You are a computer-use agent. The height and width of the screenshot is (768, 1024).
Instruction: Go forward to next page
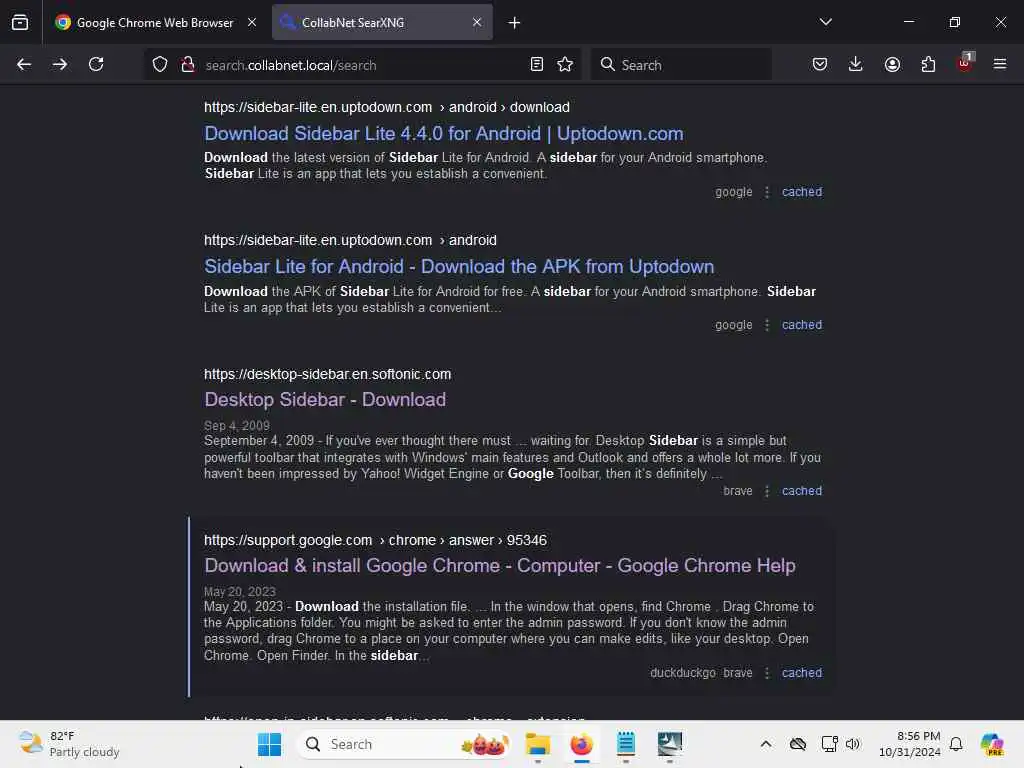(60, 64)
